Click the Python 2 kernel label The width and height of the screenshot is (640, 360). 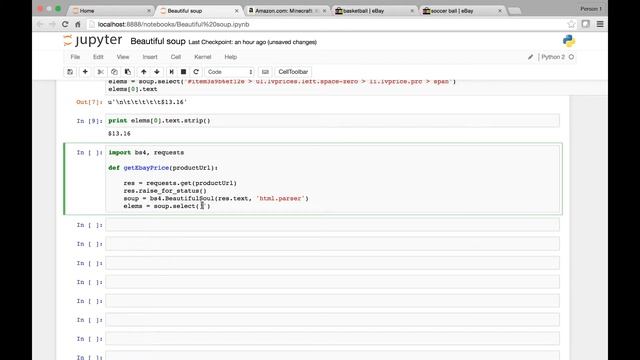pyautogui.click(x=553, y=57)
